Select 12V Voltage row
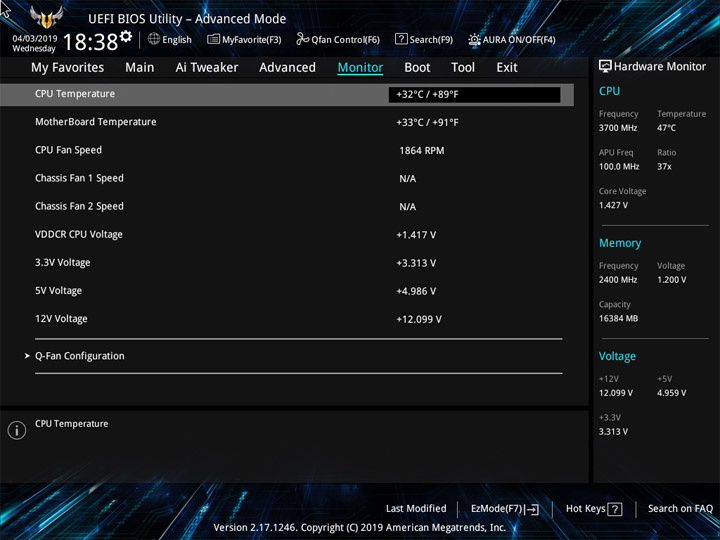Screen dimensions: 720x540 coord(61,319)
